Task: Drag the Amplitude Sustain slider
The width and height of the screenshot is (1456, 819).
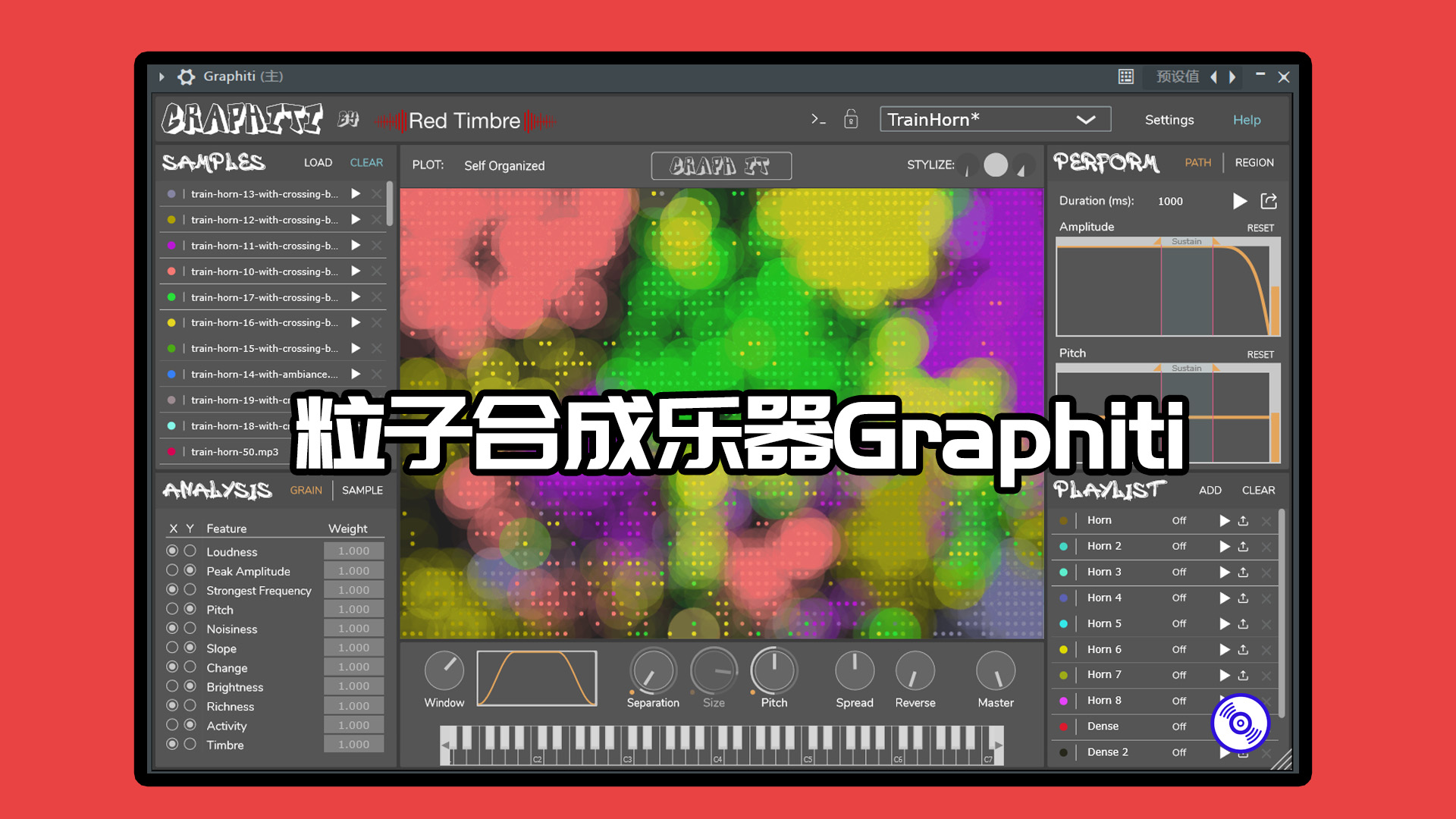Action: [1186, 241]
